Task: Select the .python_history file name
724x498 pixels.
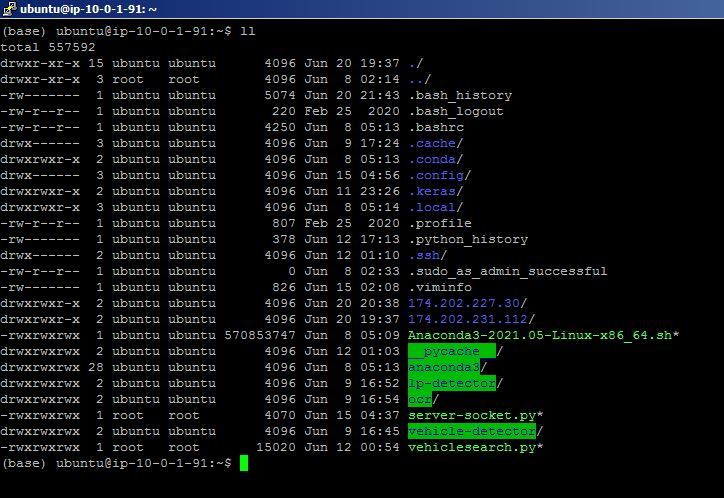Action: coord(468,240)
